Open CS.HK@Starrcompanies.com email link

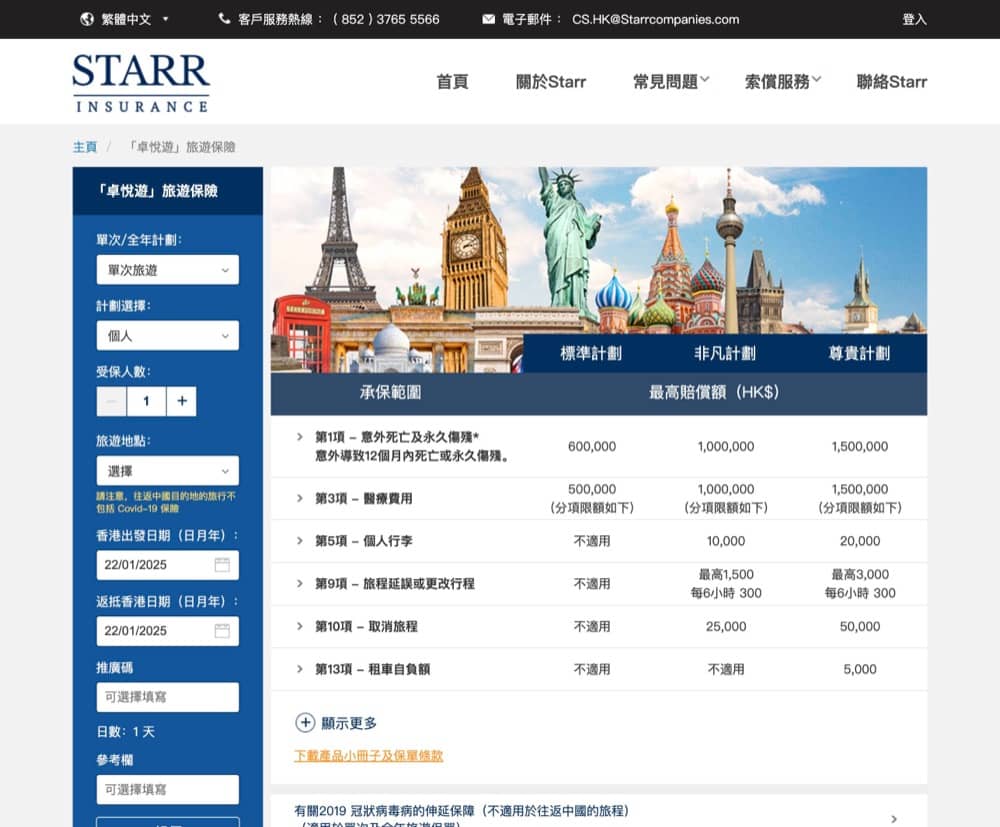pyautogui.click(x=656, y=19)
